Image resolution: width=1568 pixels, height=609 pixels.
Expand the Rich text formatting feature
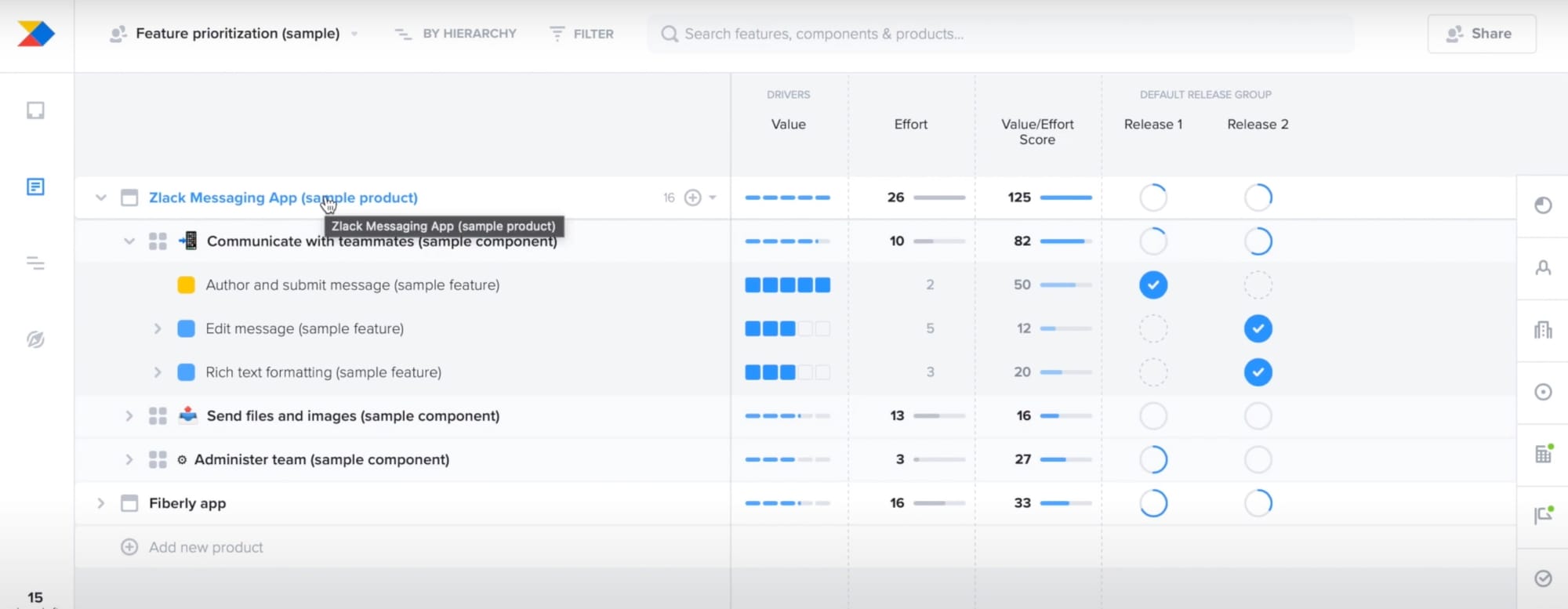pyautogui.click(x=158, y=372)
